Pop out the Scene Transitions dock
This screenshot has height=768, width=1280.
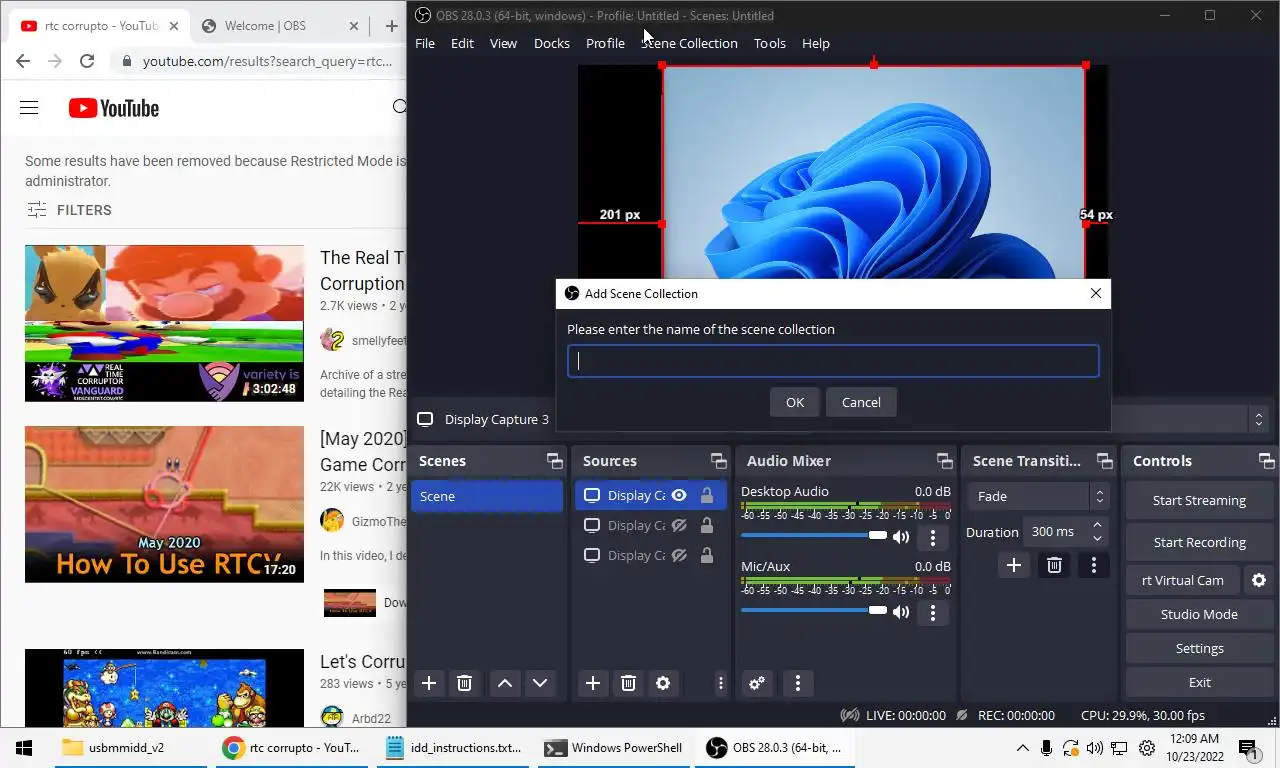click(1104, 461)
